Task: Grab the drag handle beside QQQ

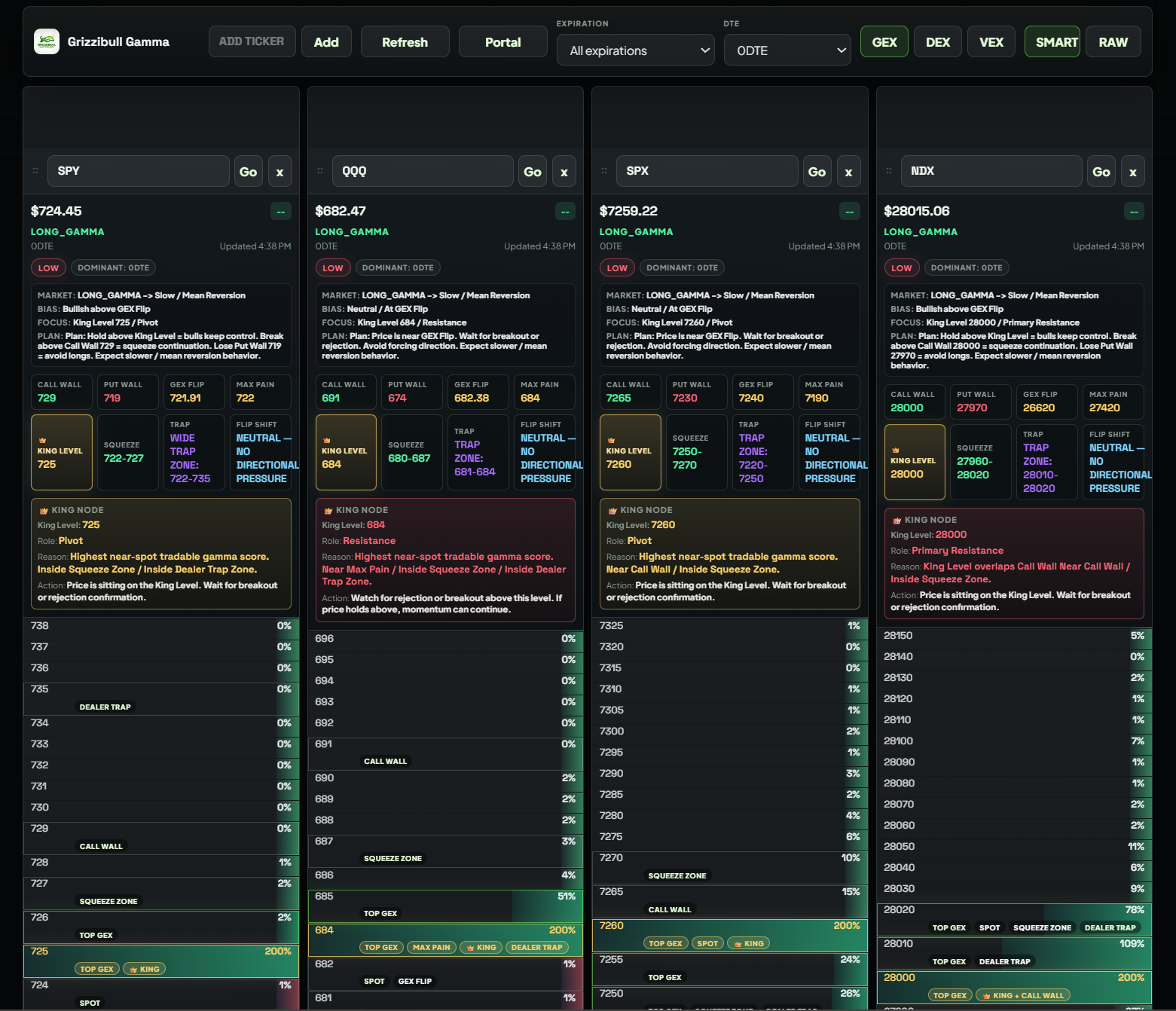Action: pyautogui.click(x=320, y=171)
